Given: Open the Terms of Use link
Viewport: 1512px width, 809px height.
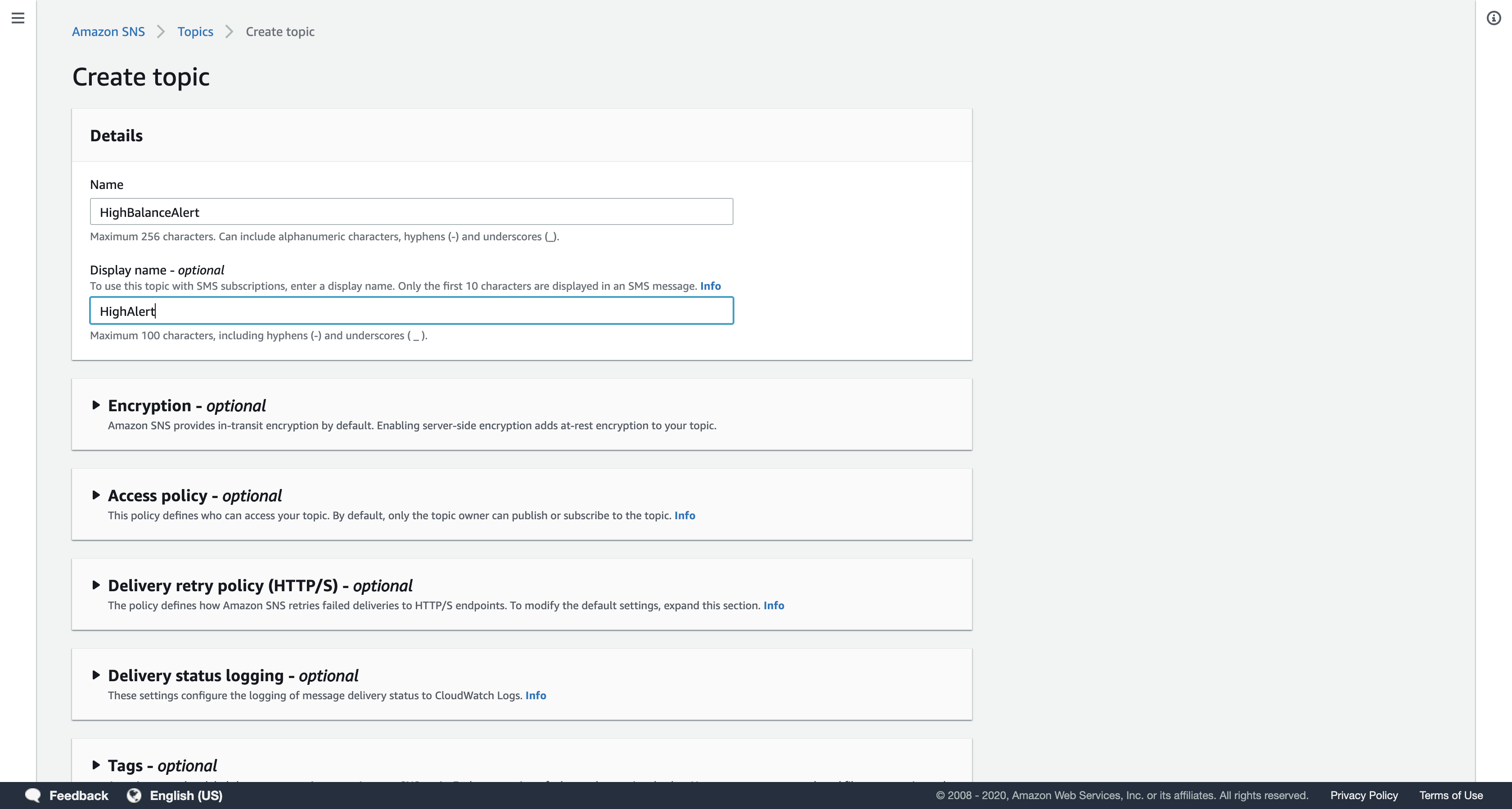Looking at the screenshot, I should (x=1450, y=795).
